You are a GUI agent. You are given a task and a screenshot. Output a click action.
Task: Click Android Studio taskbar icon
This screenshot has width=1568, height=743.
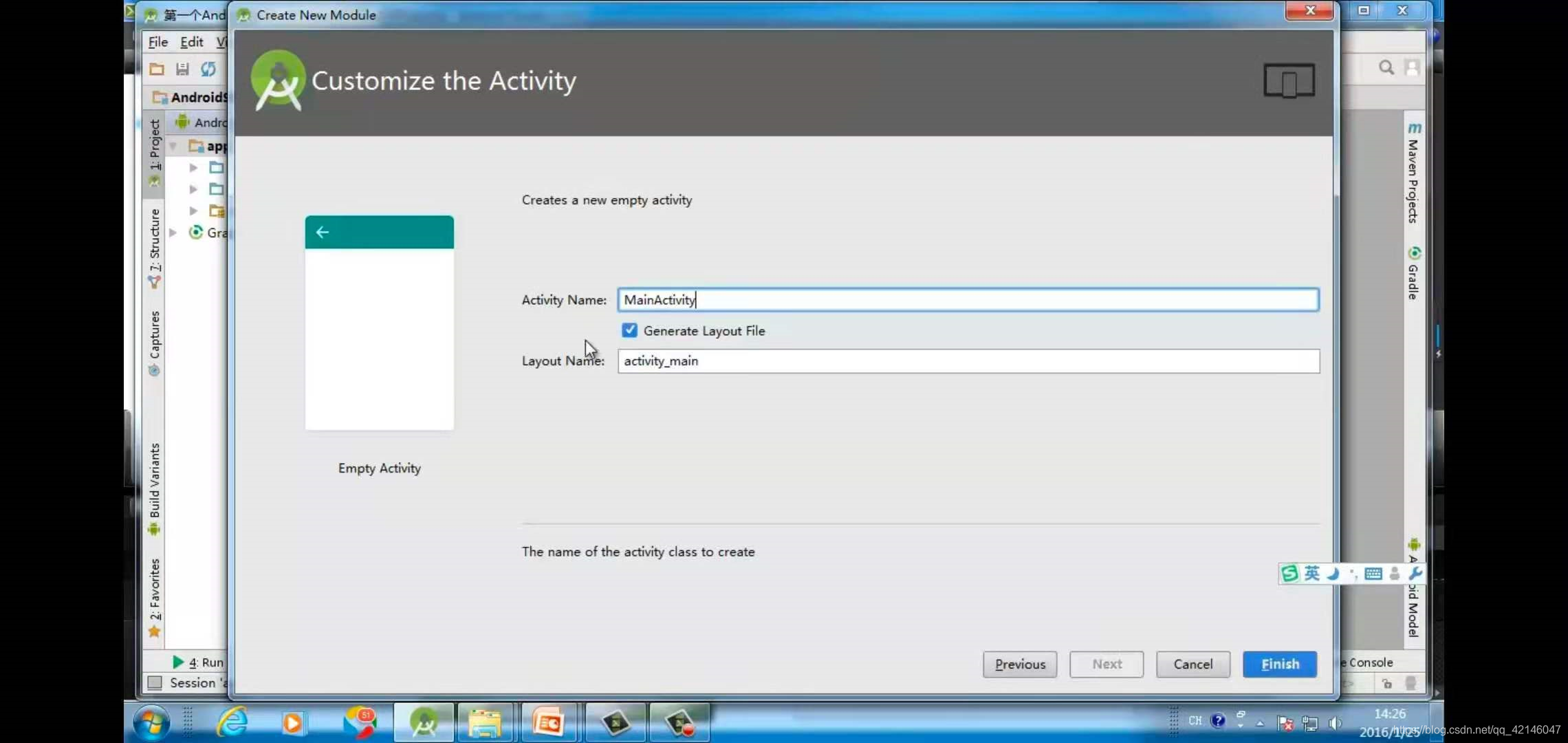pos(424,722)
